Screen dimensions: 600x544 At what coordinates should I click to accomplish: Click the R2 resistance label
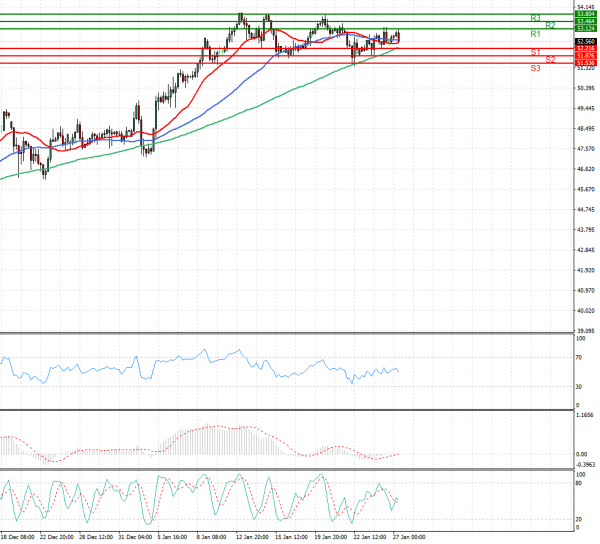pos(550,26)
